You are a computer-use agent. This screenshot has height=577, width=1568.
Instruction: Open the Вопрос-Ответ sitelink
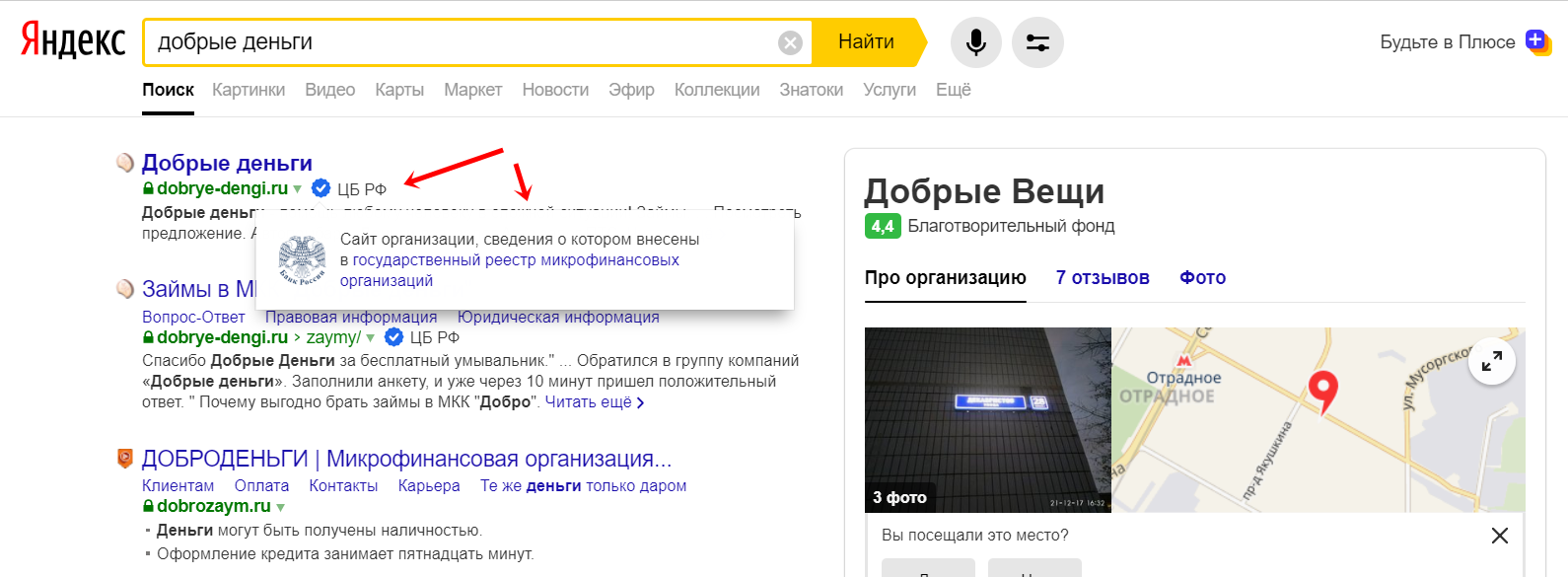tap(193, 317)
